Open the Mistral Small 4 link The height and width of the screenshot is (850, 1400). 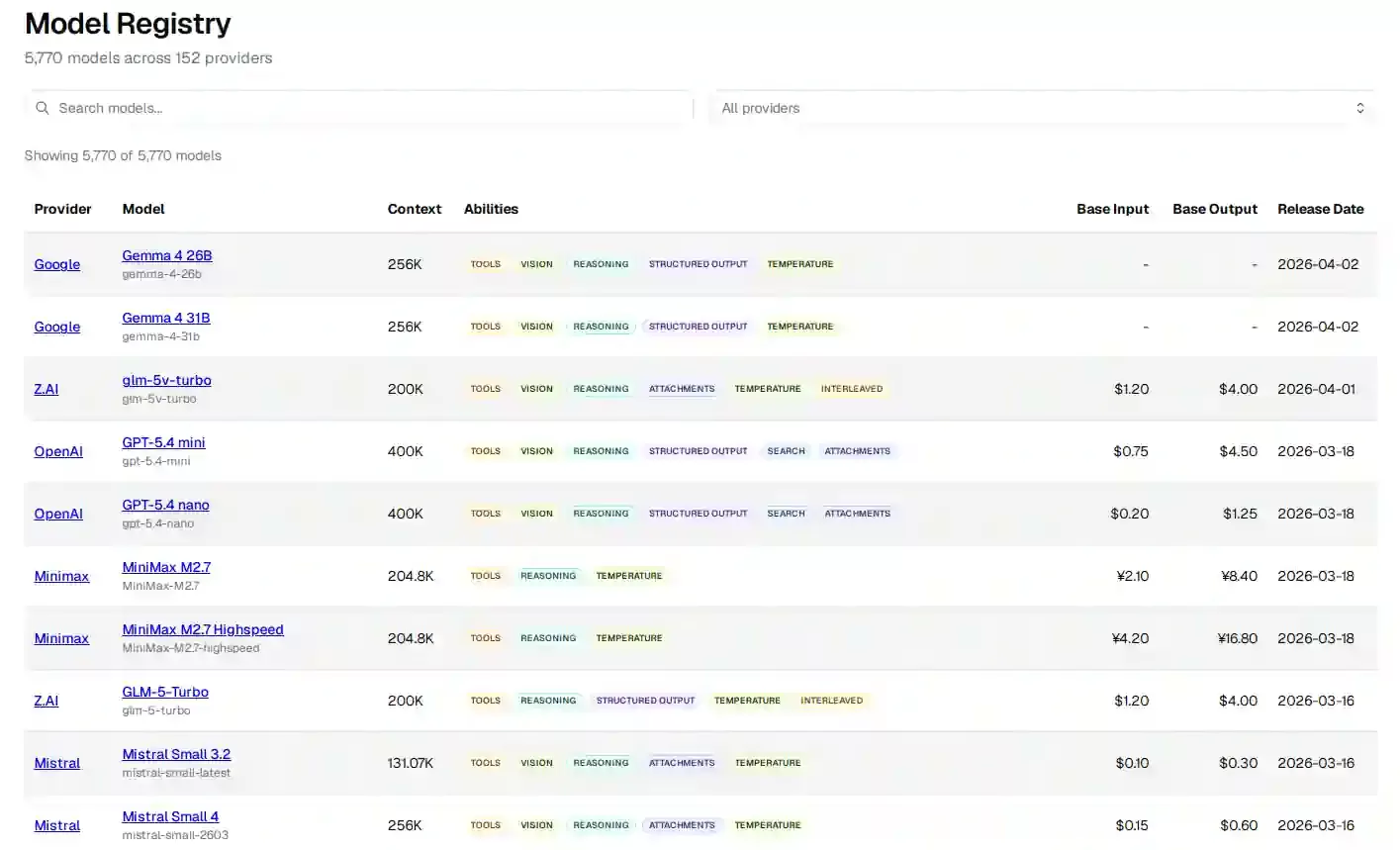(x=170, y=816)
